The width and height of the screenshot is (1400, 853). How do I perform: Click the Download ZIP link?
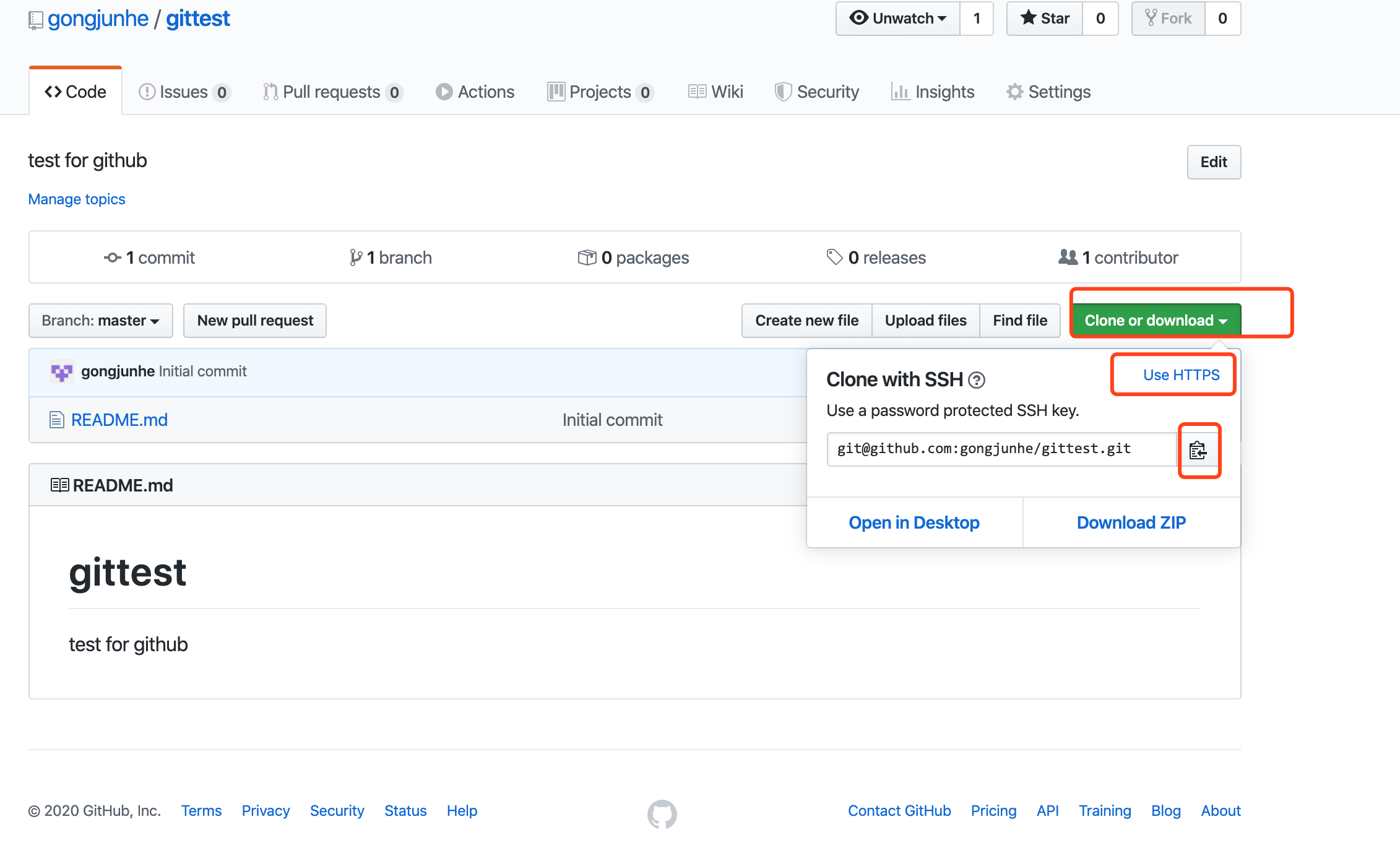point(1131,522)
